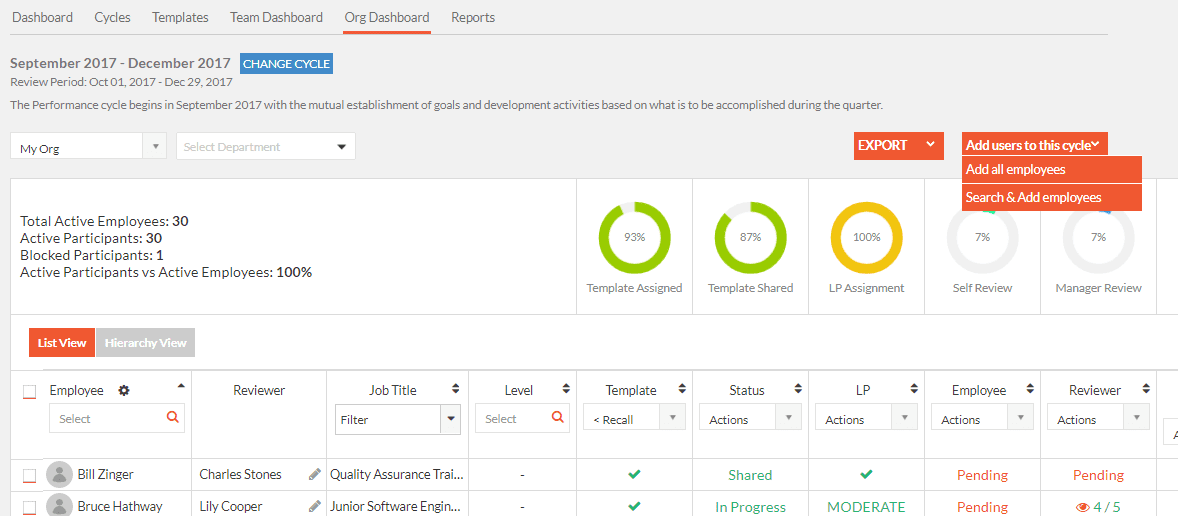This screenshot has width=1178, height=516.
Task: Click the Employee Select search input
Action: pos(116,418)
